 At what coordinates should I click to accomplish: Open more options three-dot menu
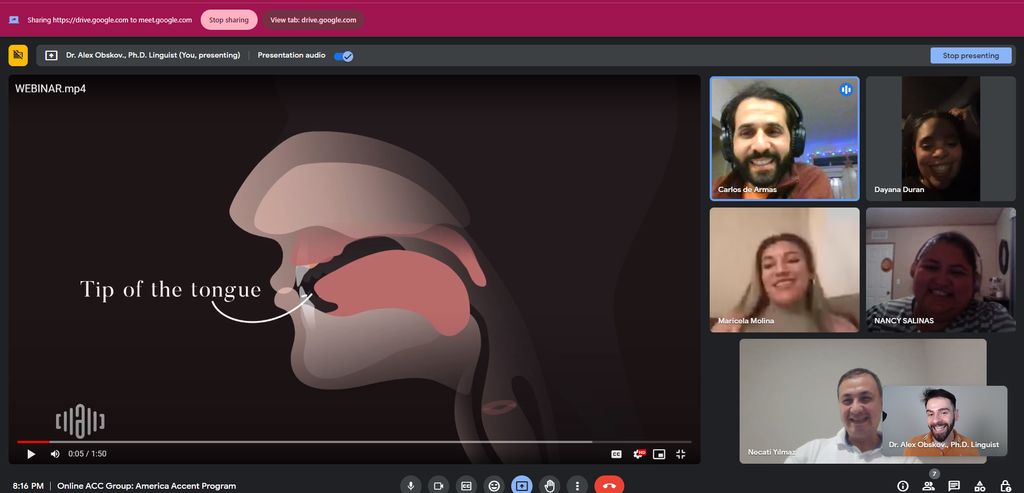[577, 485]
